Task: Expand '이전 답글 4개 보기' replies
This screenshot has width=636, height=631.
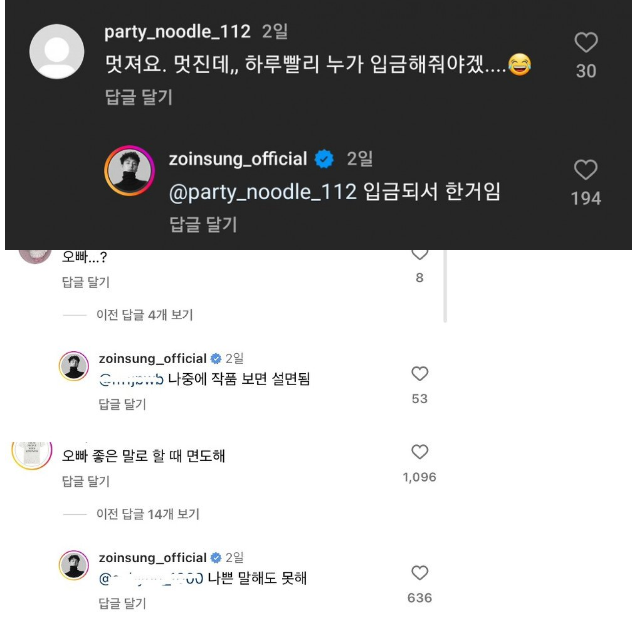Action: click(x=144, y=315)
